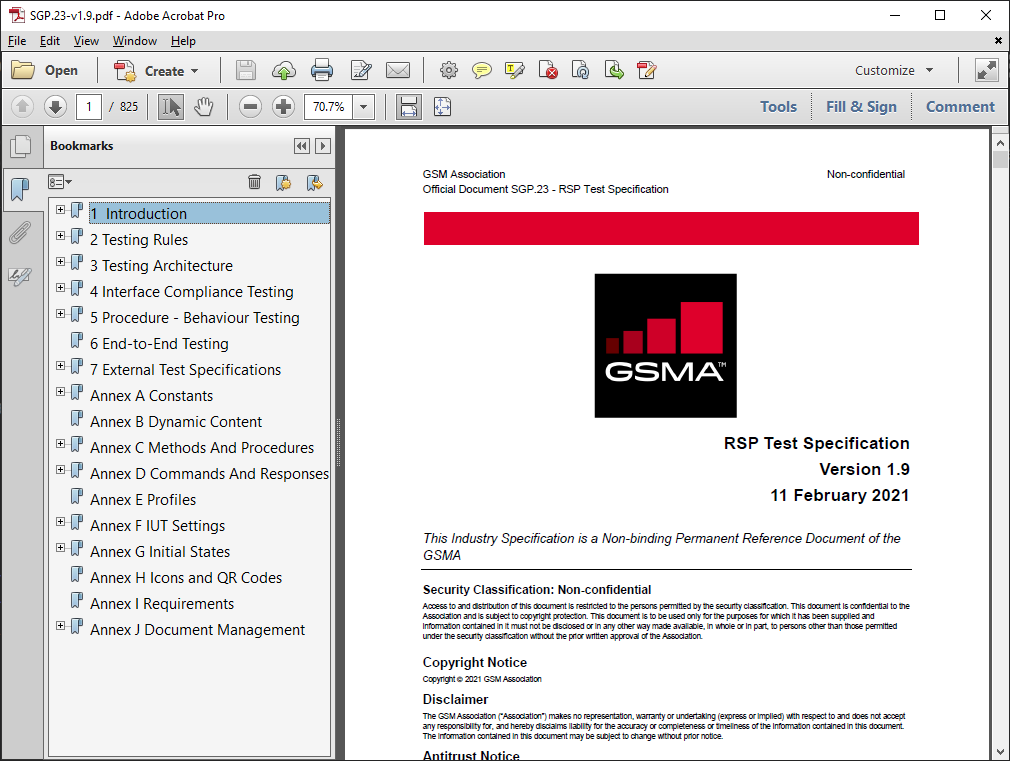Send file via email envelope icon
This screenshot has width=1010, height=761.
[397, 70]
